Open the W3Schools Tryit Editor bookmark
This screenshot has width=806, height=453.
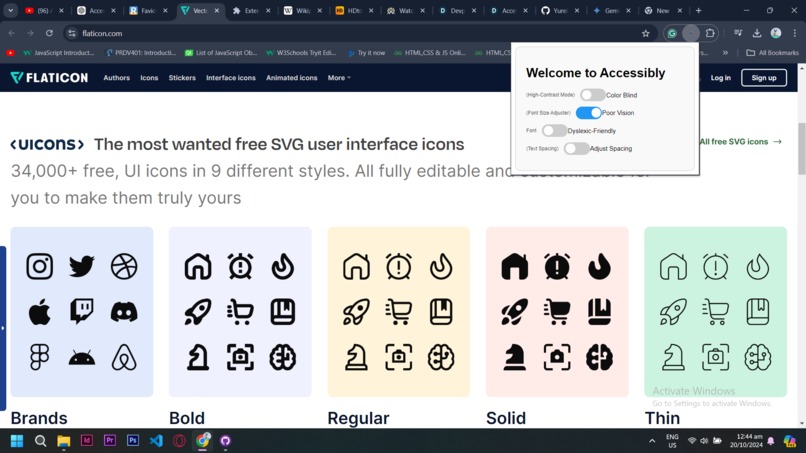301,52
